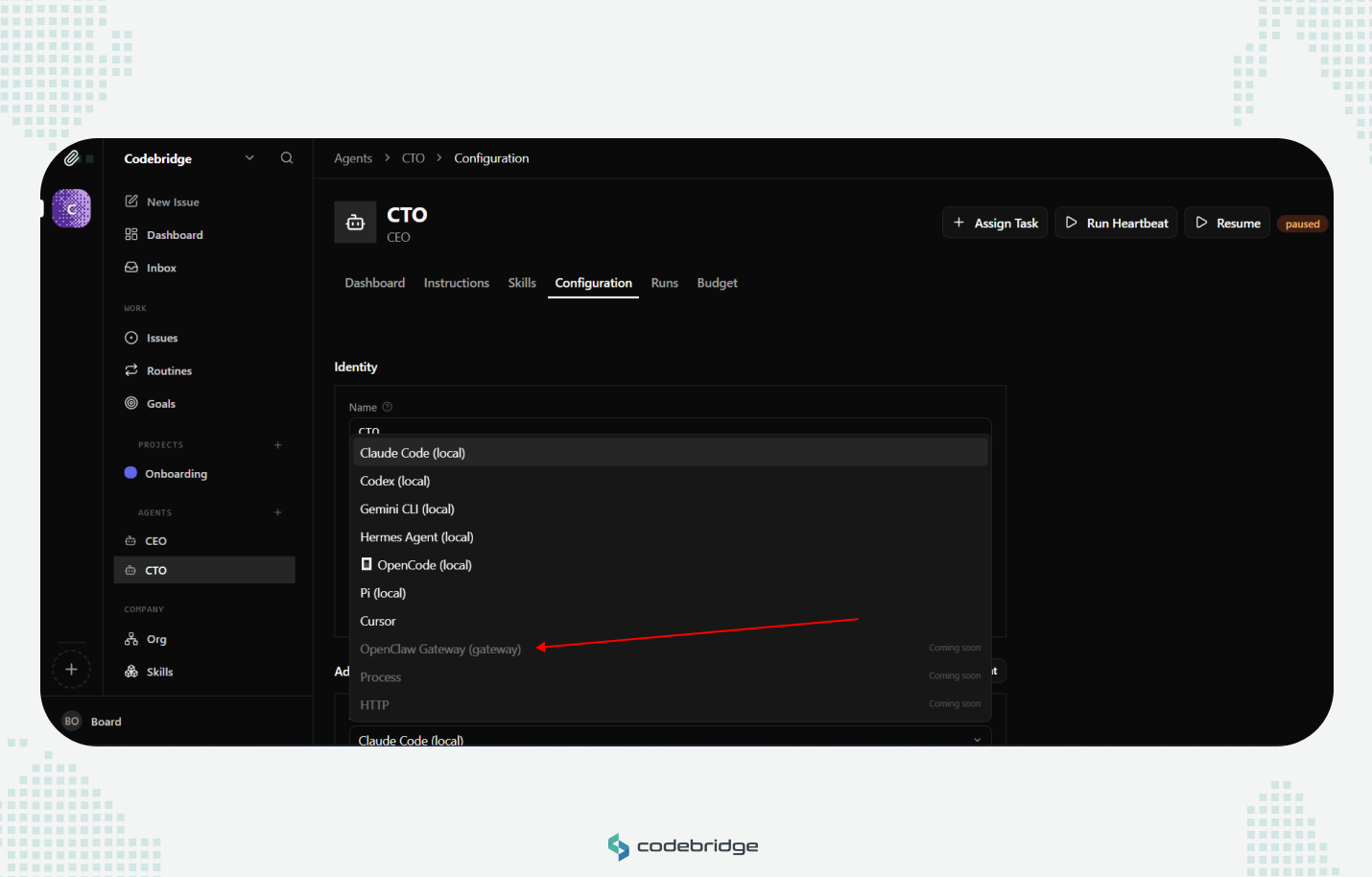Click the CEO agent robot icon
This screenshot has height=877, width=1372.
click(130, 541)
